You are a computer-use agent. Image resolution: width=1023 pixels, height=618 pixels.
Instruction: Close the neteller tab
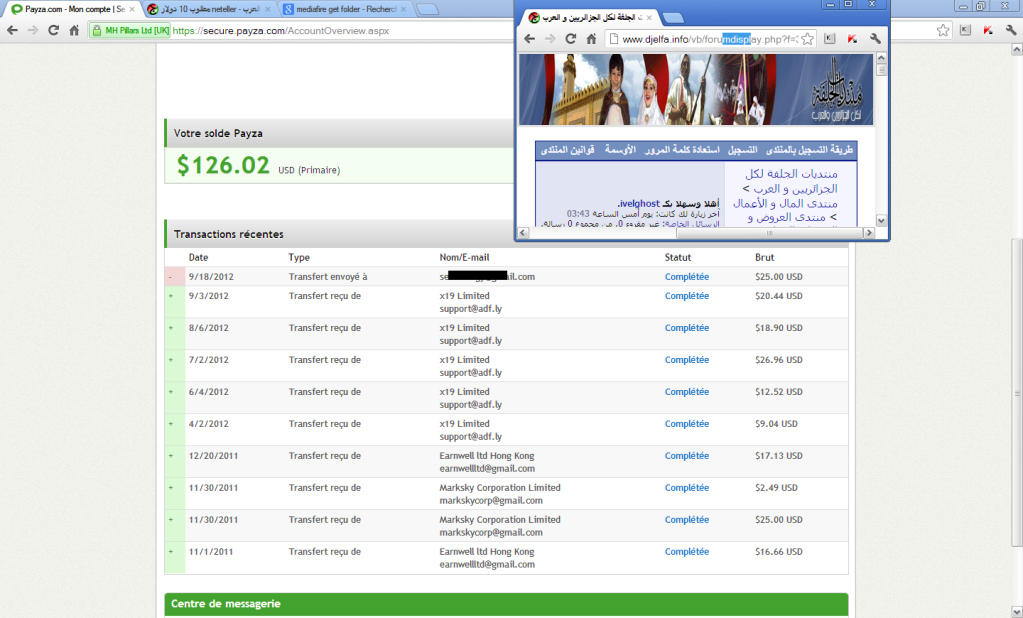point(267,9)
